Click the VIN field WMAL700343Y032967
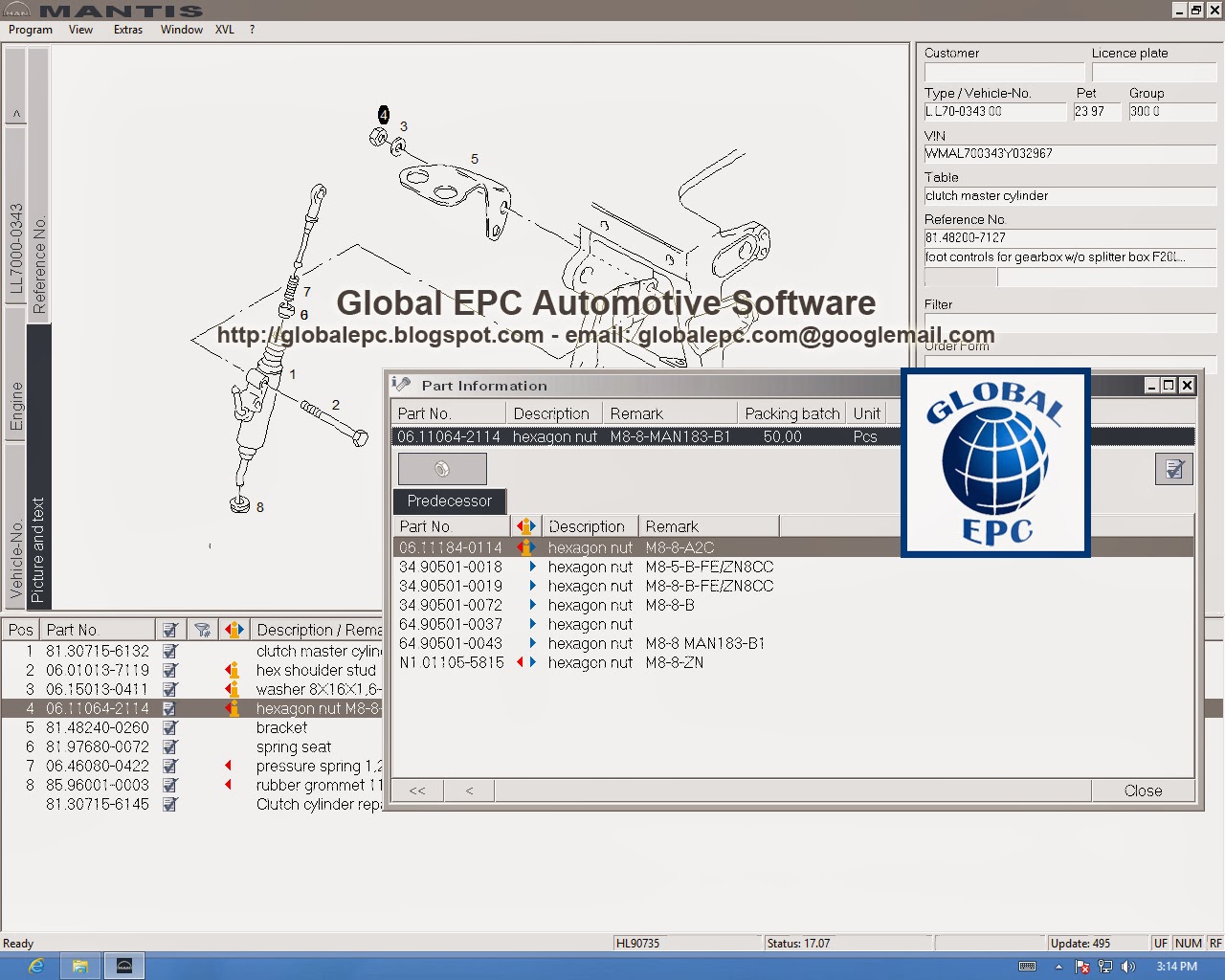Viewport: 1225px width, 980px height. pos(1070,153)
